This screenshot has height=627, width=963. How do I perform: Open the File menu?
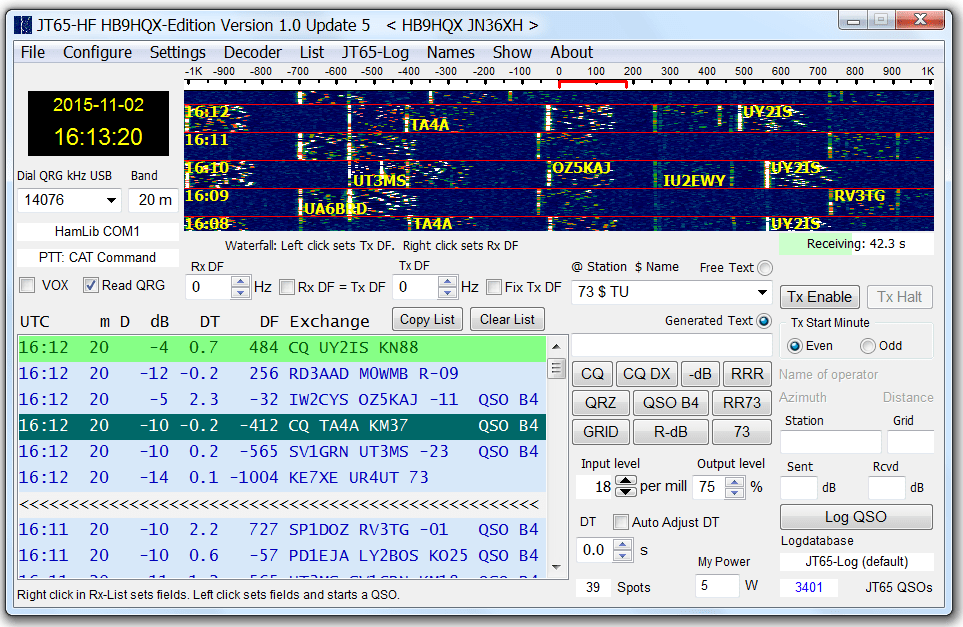pos(31,52)
